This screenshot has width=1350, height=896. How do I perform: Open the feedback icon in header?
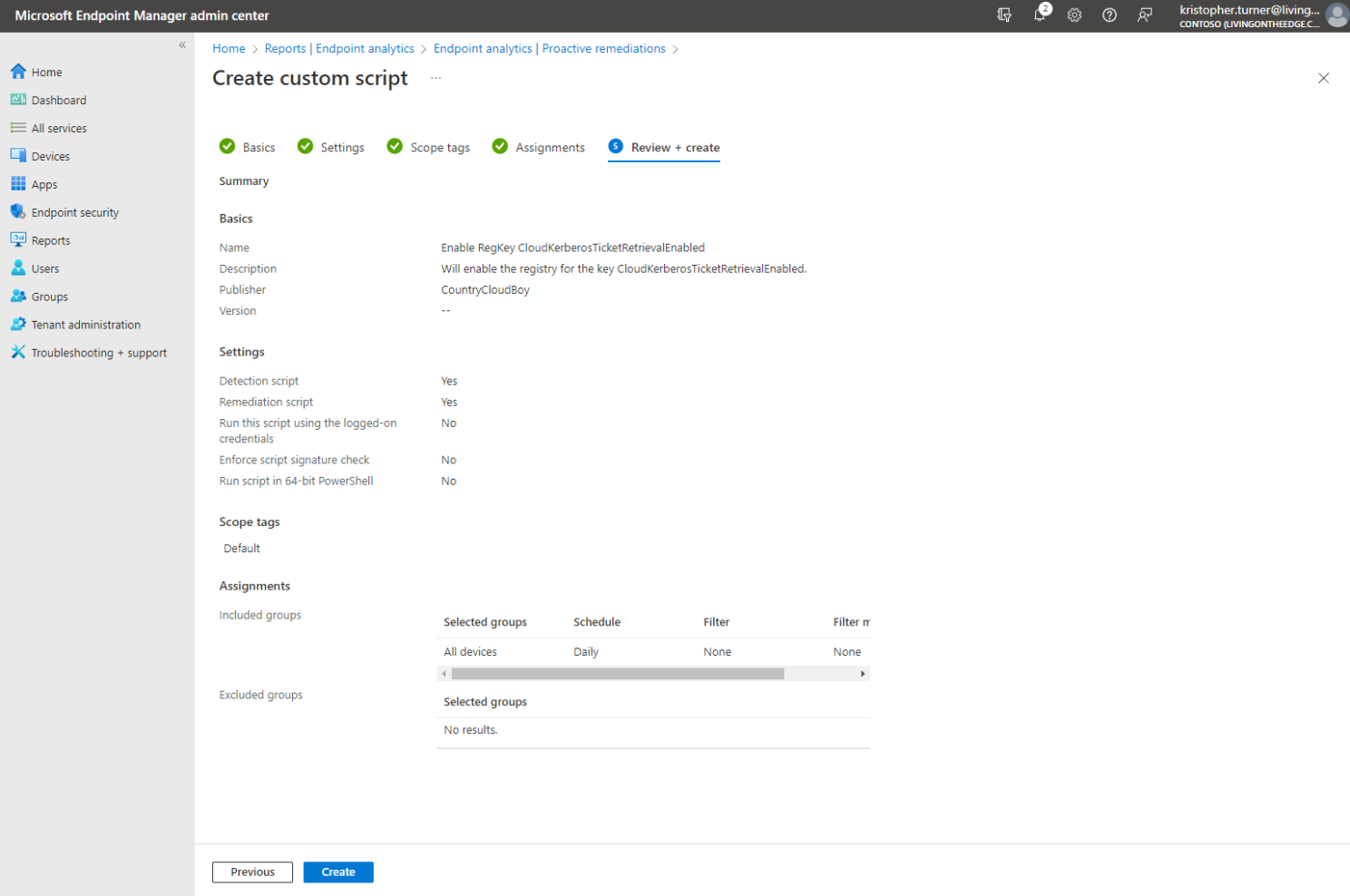click(x=1145, y=15)
